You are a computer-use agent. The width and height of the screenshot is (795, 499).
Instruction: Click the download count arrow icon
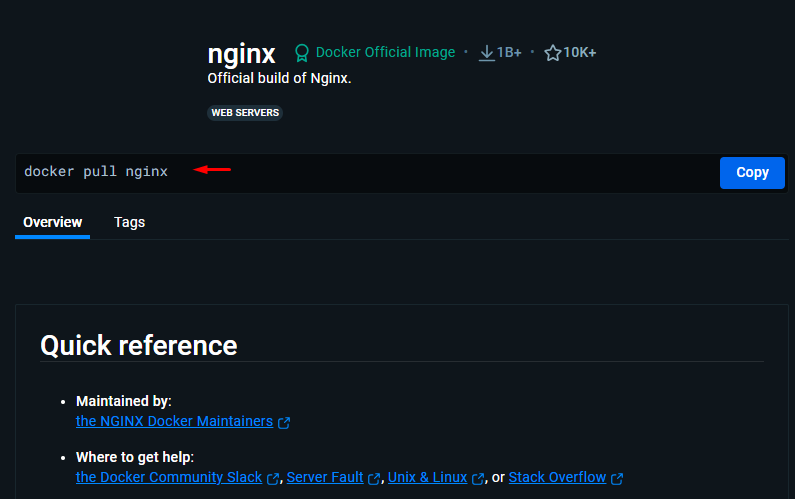pos(487,53)
